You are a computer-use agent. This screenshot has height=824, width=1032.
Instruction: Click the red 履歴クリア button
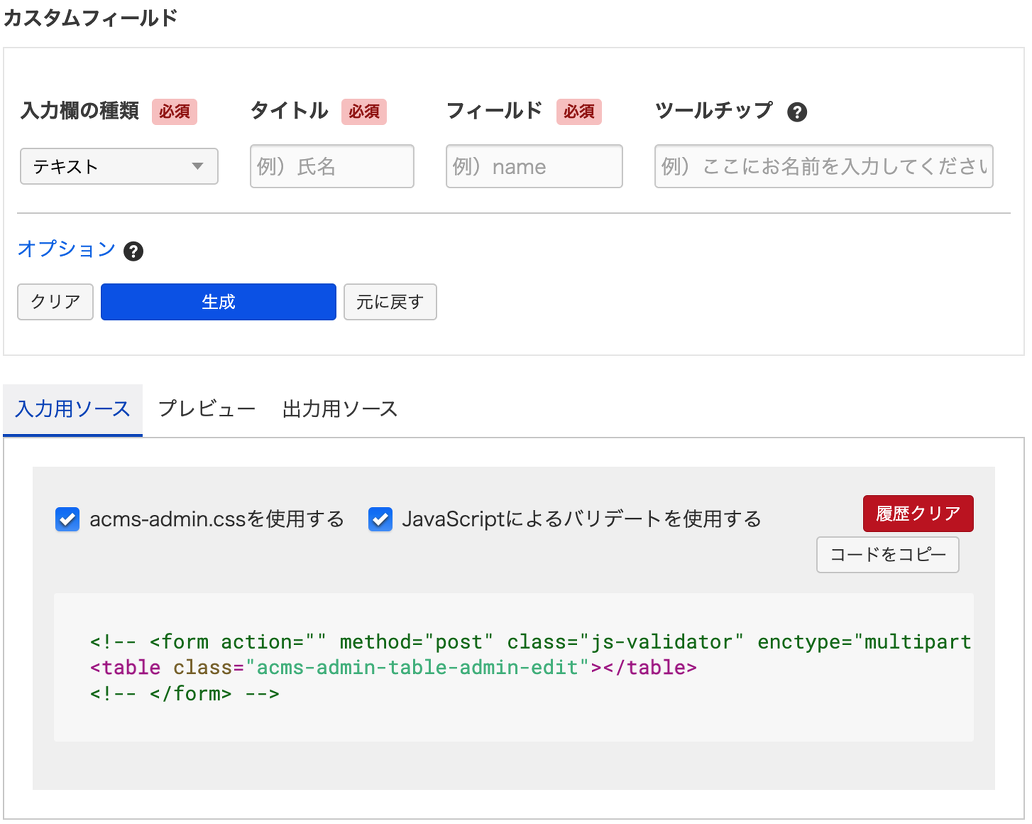tap(917, 513)
